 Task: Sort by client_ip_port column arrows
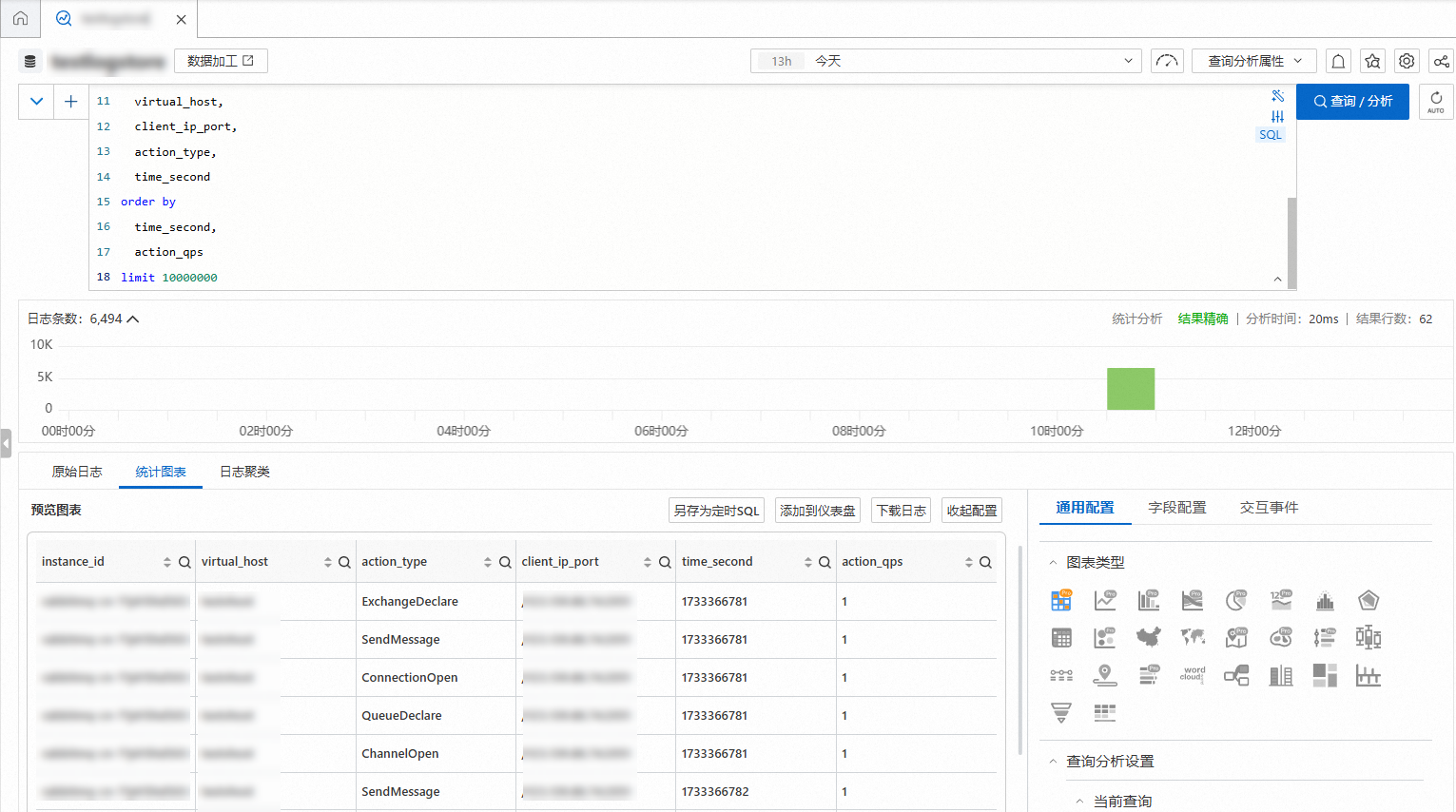click(648, 562)
